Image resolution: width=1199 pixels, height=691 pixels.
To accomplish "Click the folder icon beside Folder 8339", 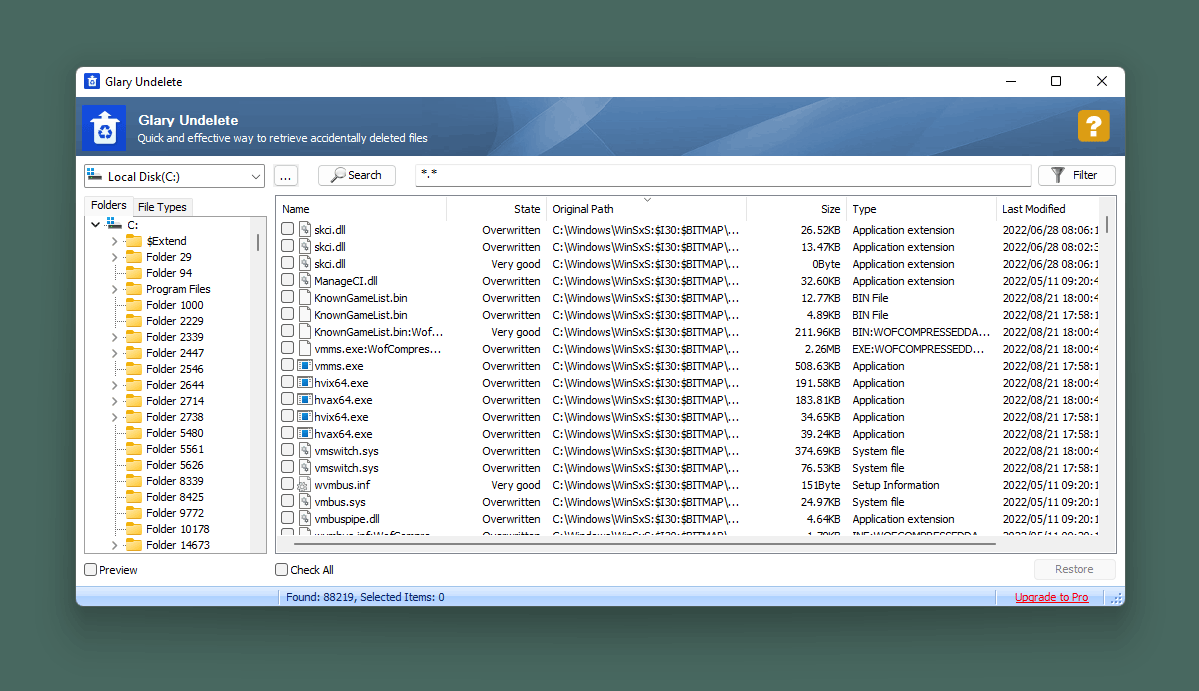I will pyautogui.click(x=134, y=481).
